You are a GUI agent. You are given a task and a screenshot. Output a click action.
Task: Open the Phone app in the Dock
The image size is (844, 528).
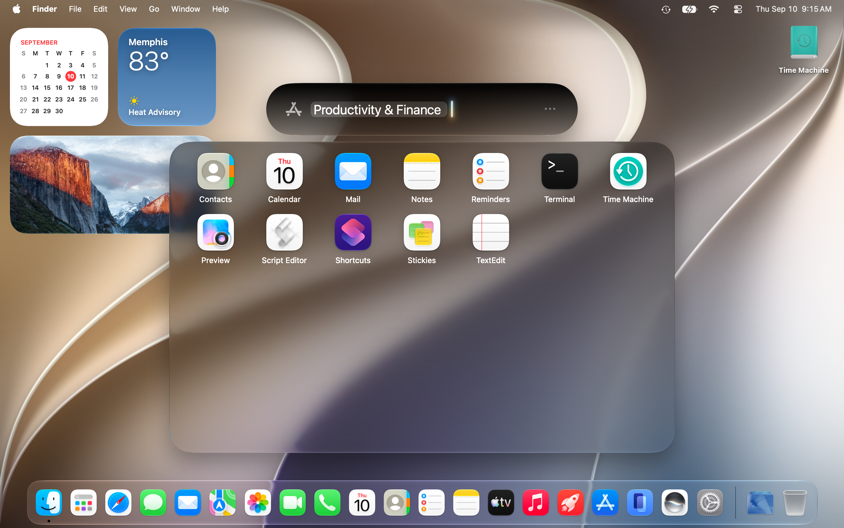(x=327, y=503)
